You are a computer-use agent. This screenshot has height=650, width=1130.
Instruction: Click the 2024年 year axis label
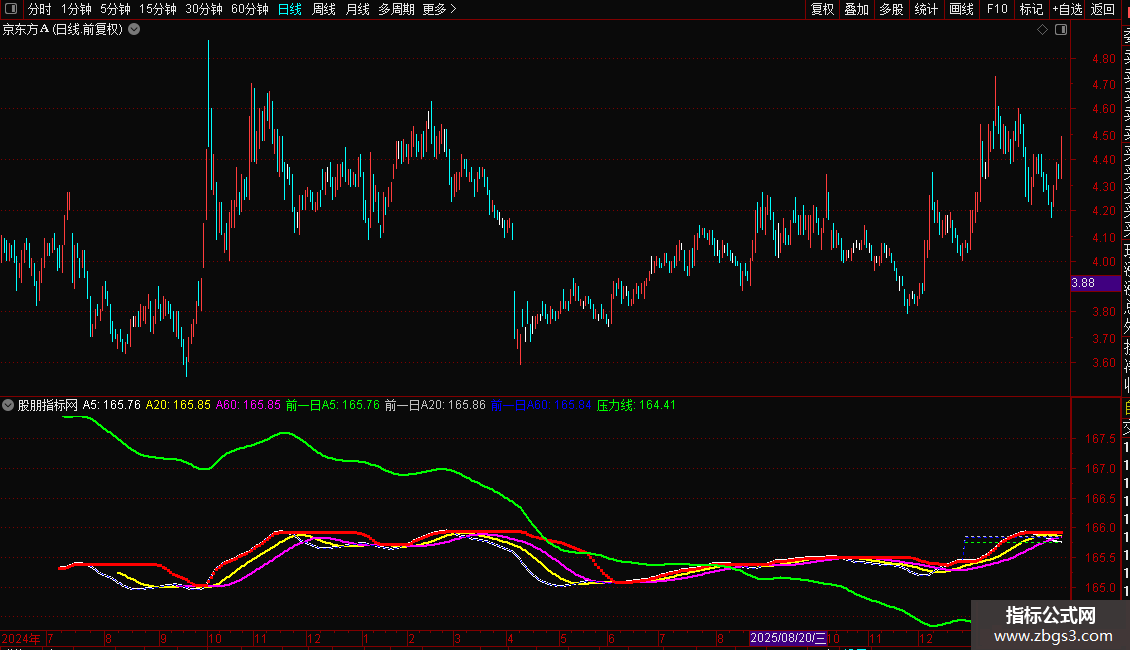21,638
